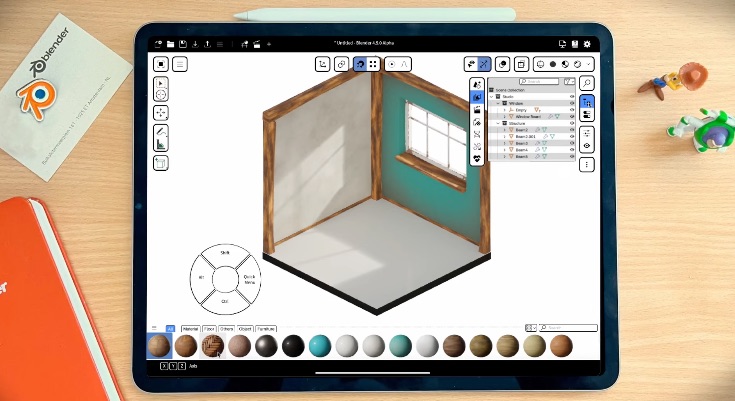Click the left arrows icon in the two-part toggle
Screen dimensions: 735x401
pyautogui.click(x=471, y=64)
